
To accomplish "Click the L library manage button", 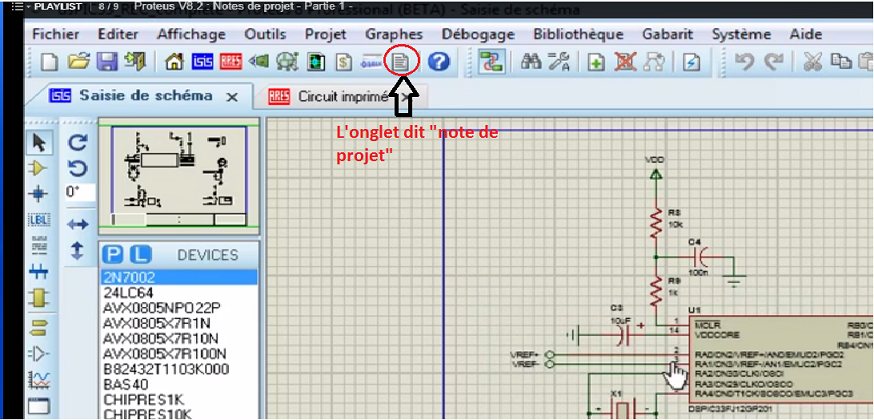I will point(142,256).
